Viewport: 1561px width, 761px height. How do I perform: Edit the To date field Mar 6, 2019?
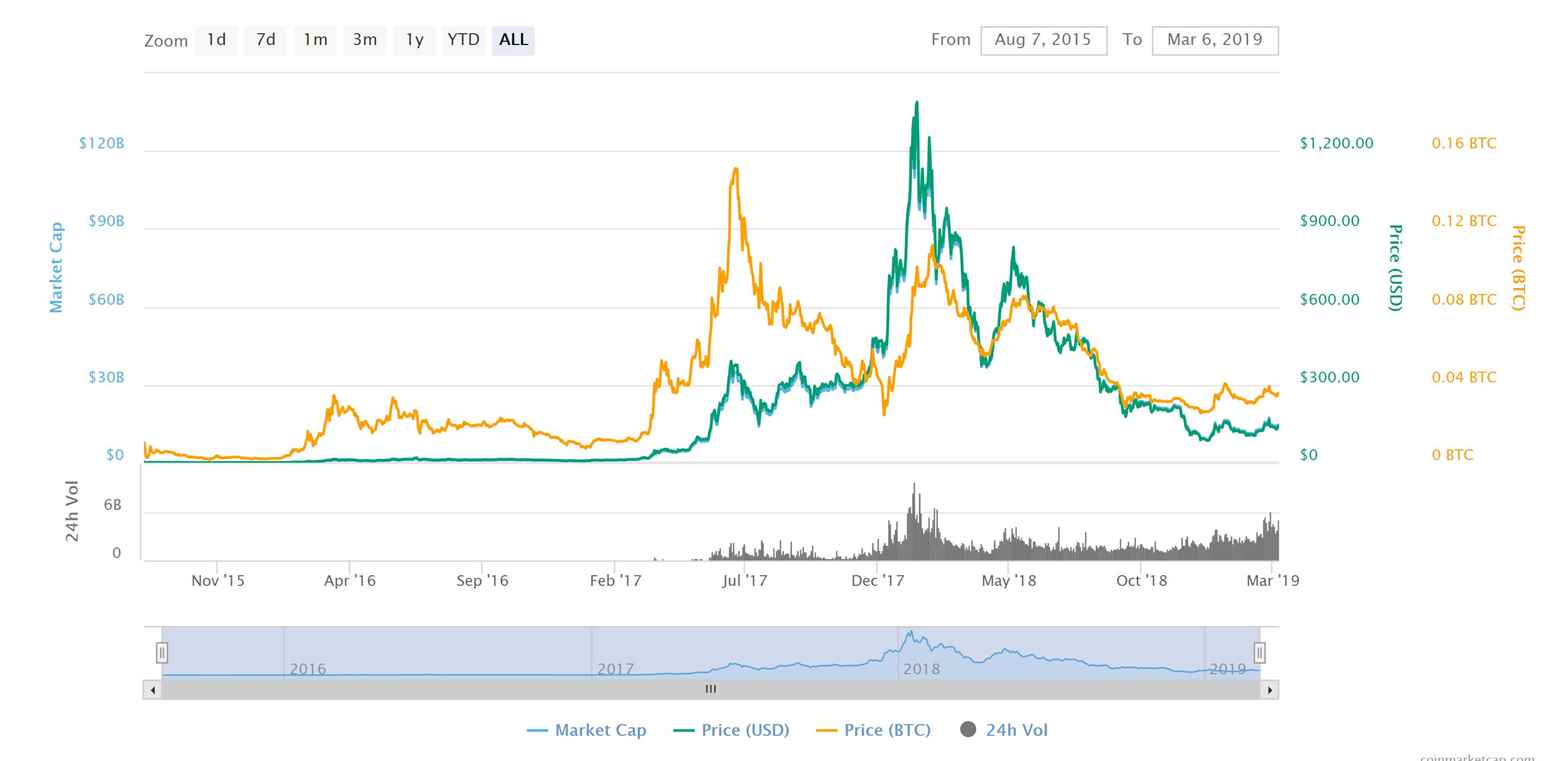click(1215, 40)
